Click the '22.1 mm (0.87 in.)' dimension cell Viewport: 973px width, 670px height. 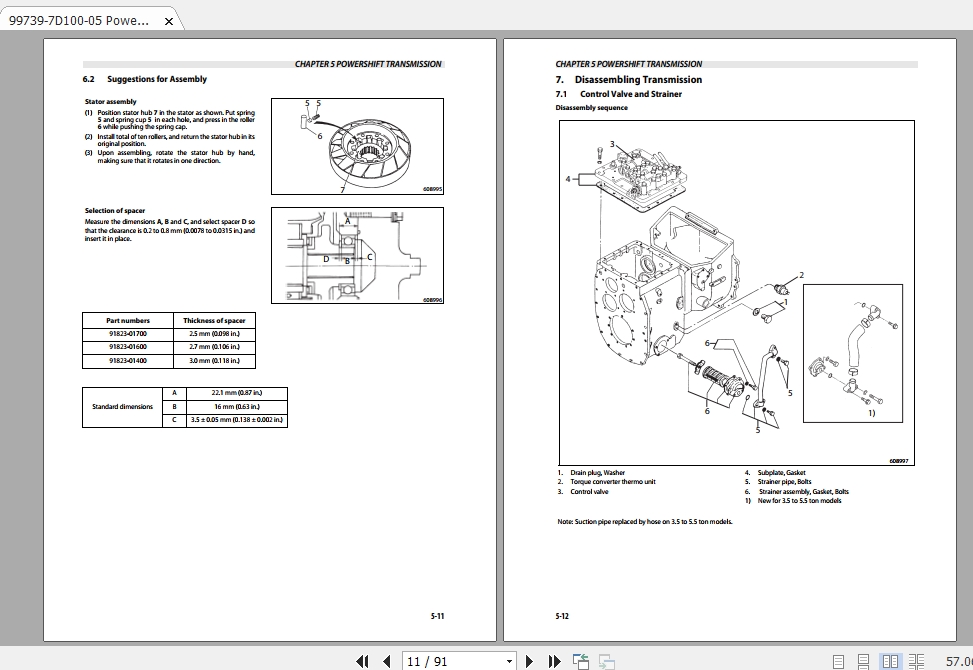coord(236,393)
